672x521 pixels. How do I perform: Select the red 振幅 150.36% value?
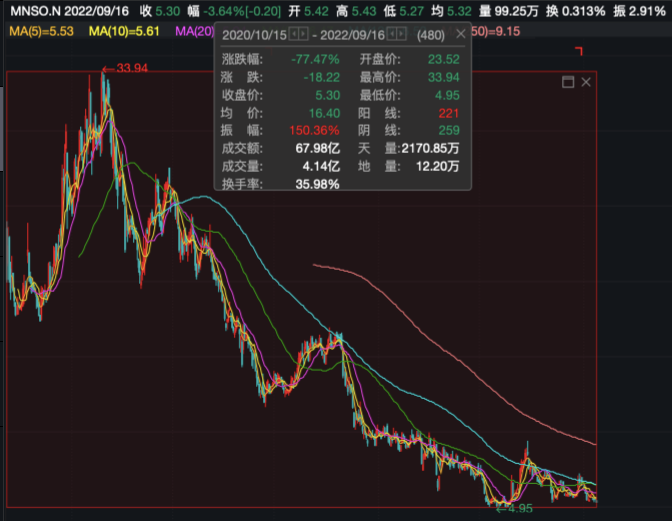pos(314,131)
